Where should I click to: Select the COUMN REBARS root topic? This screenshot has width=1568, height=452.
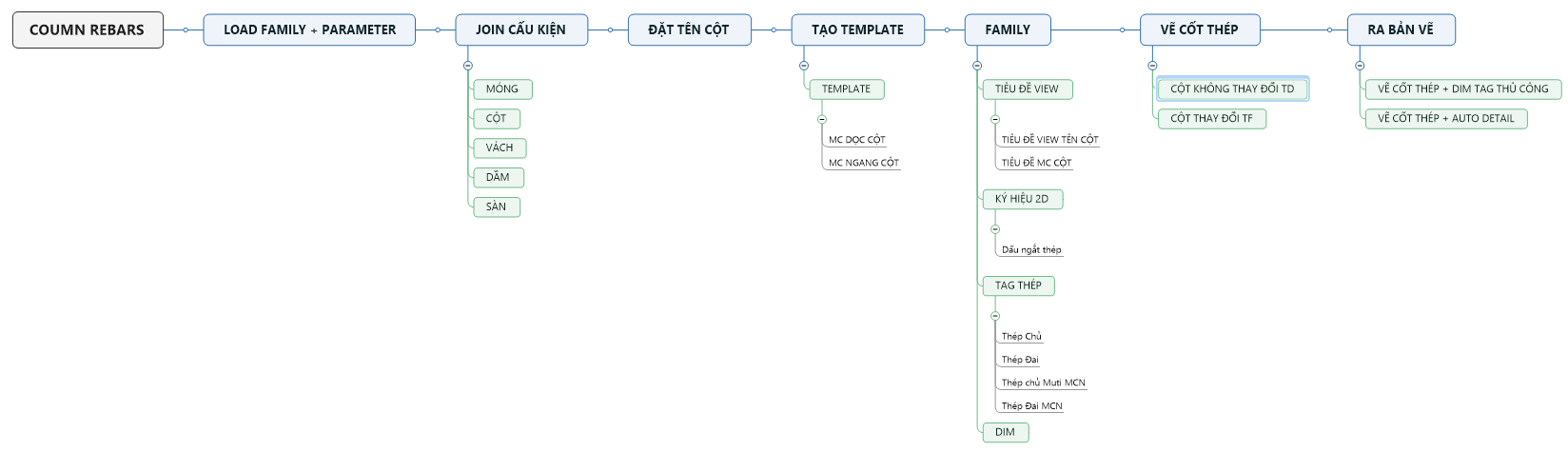tap(88, 30)
